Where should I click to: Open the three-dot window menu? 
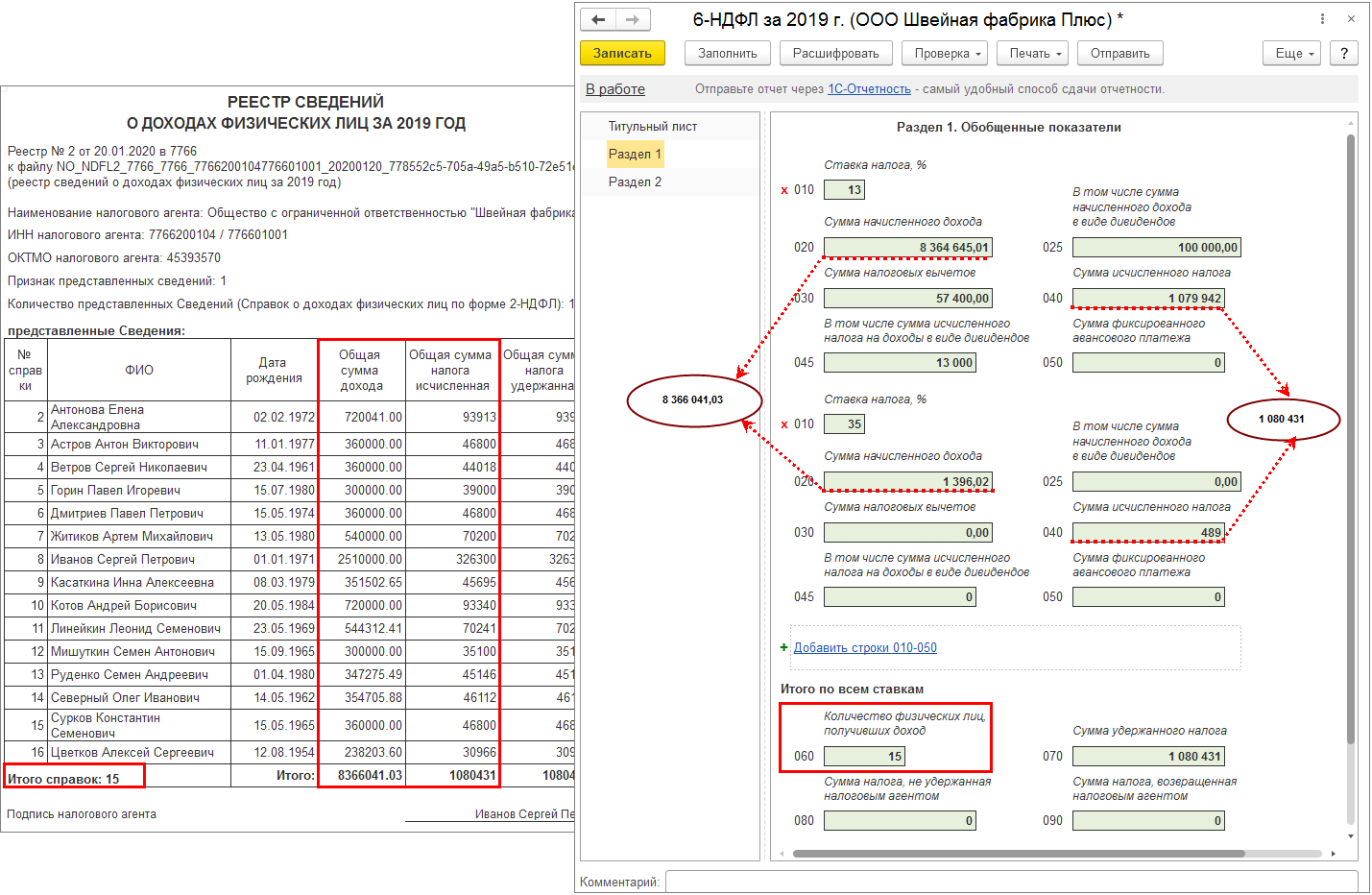[1322, 19]
